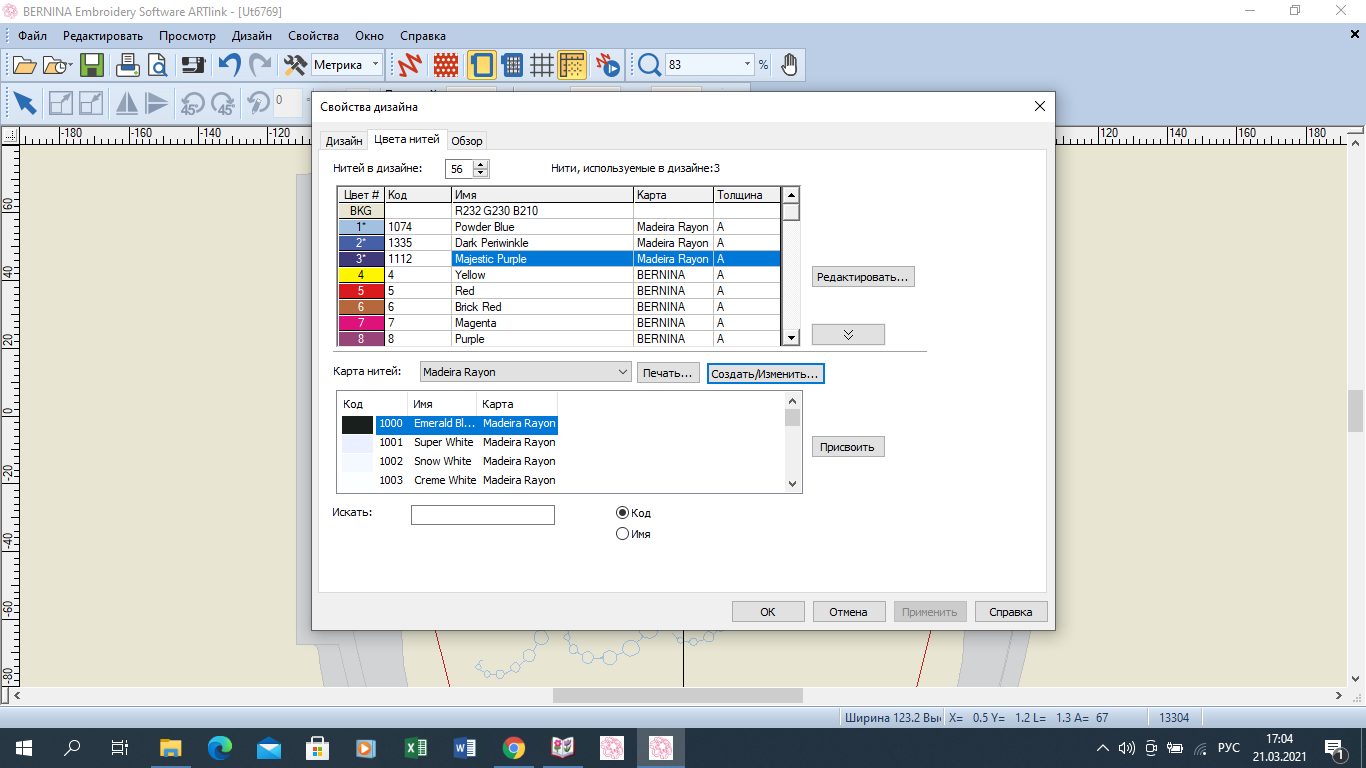Click the Windows Start button
The height and width of the screenshot is (768, 1366).
pyautogui.click(x=24, y=748)
